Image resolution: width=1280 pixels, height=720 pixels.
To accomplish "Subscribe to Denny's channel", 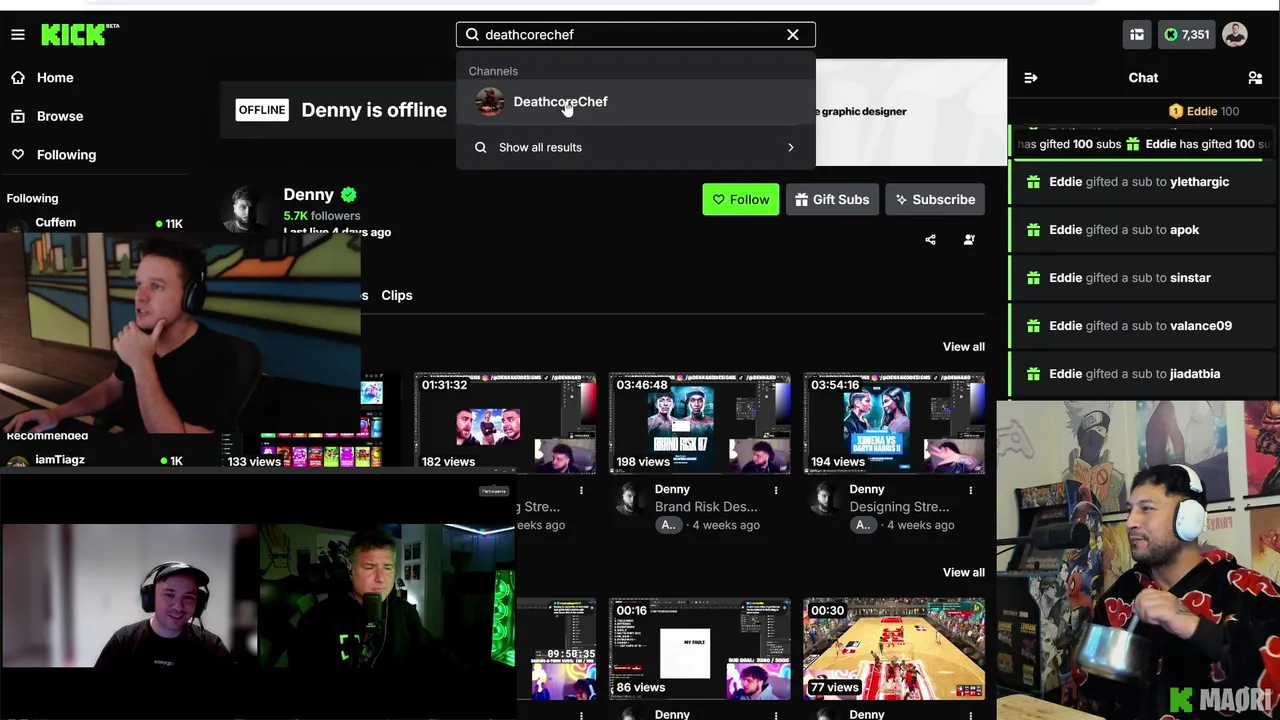I will (x=935, y=200).
